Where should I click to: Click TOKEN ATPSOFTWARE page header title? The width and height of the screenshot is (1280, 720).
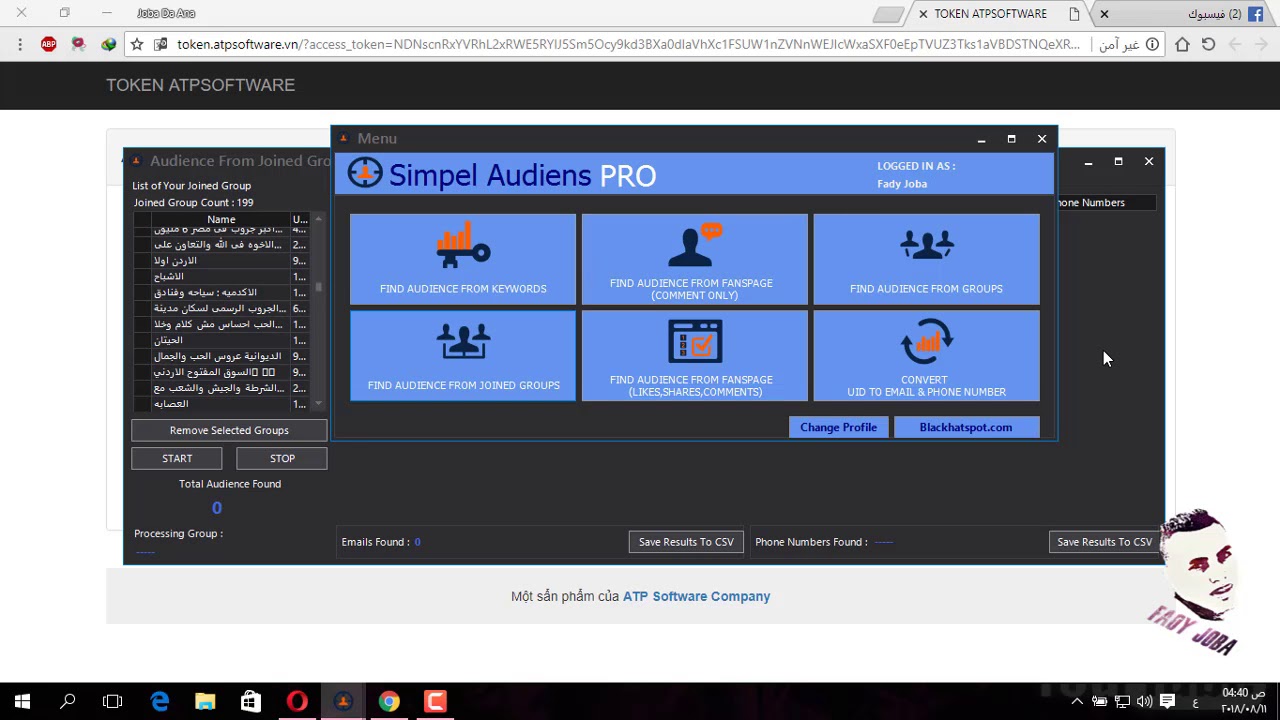tap(200, 85)
